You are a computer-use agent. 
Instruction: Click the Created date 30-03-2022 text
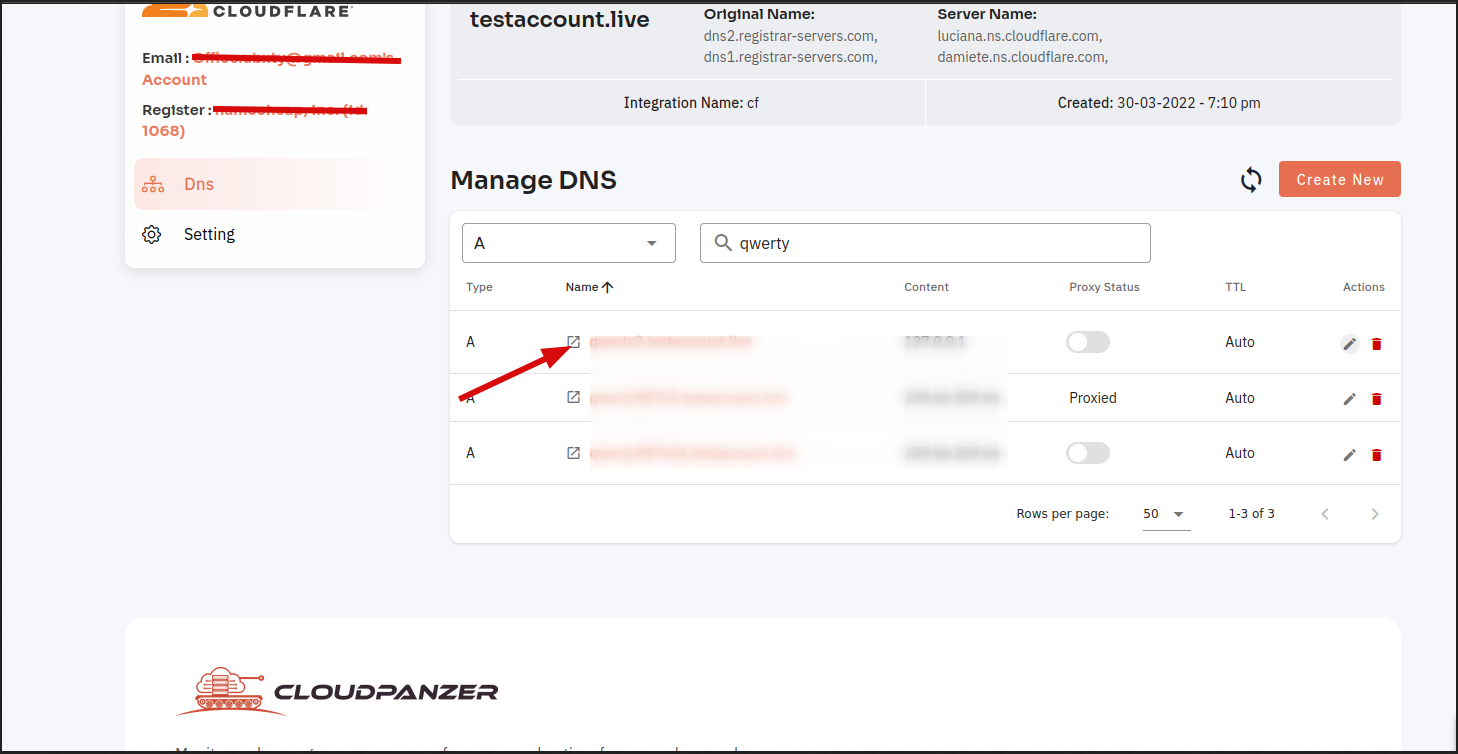pyautogui.click(x=1159, y=103)
